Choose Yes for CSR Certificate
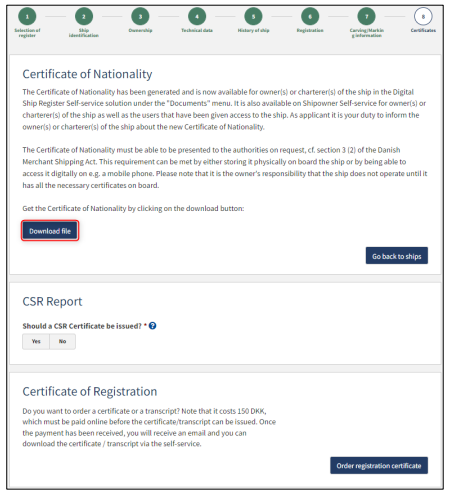The width and height of the screenshot is (451, 500). pos(36,341)
